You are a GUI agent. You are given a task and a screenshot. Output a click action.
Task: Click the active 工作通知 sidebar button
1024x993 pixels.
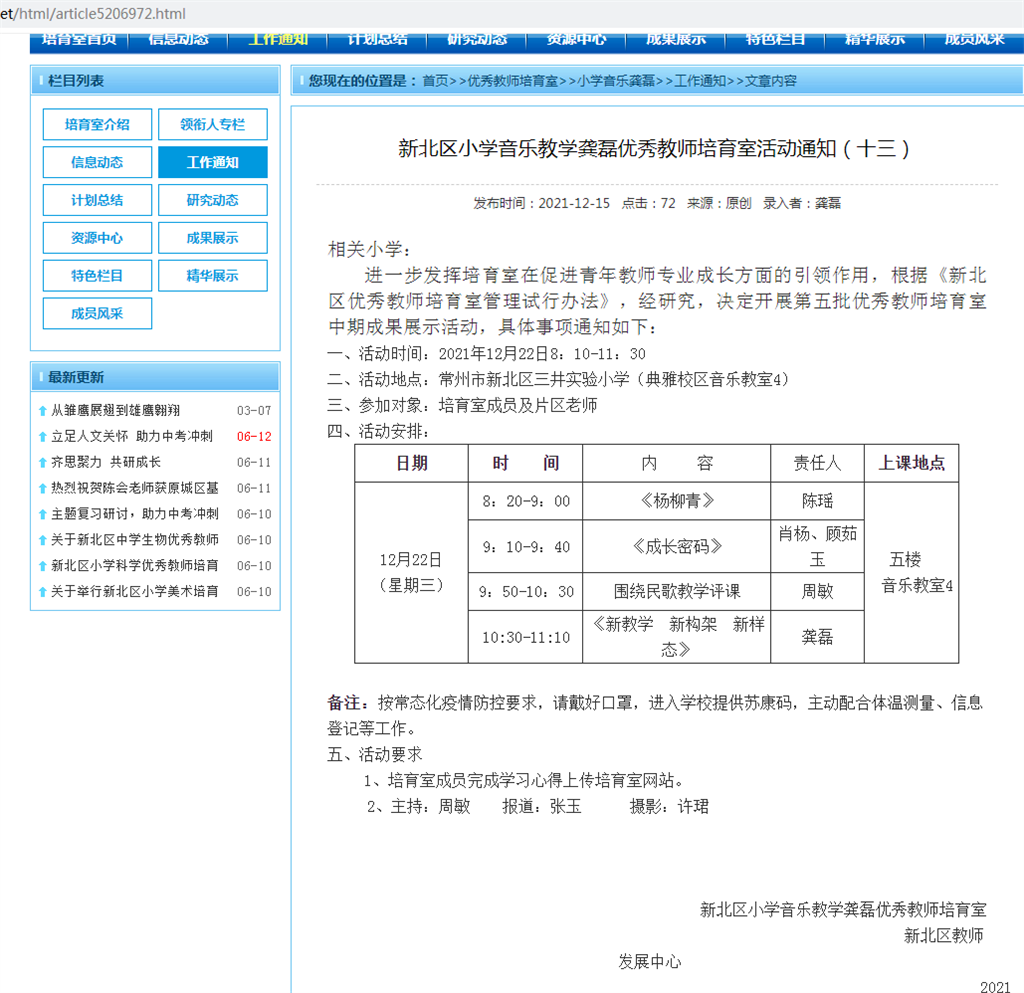(x=213, y=162)
